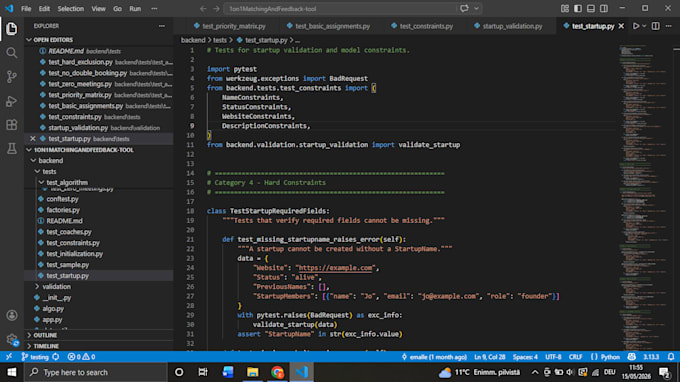Open Copilot chat dropdown arrow
This screenshot has width=680, height=382.
pyautogui.click(x=476, y=9)
